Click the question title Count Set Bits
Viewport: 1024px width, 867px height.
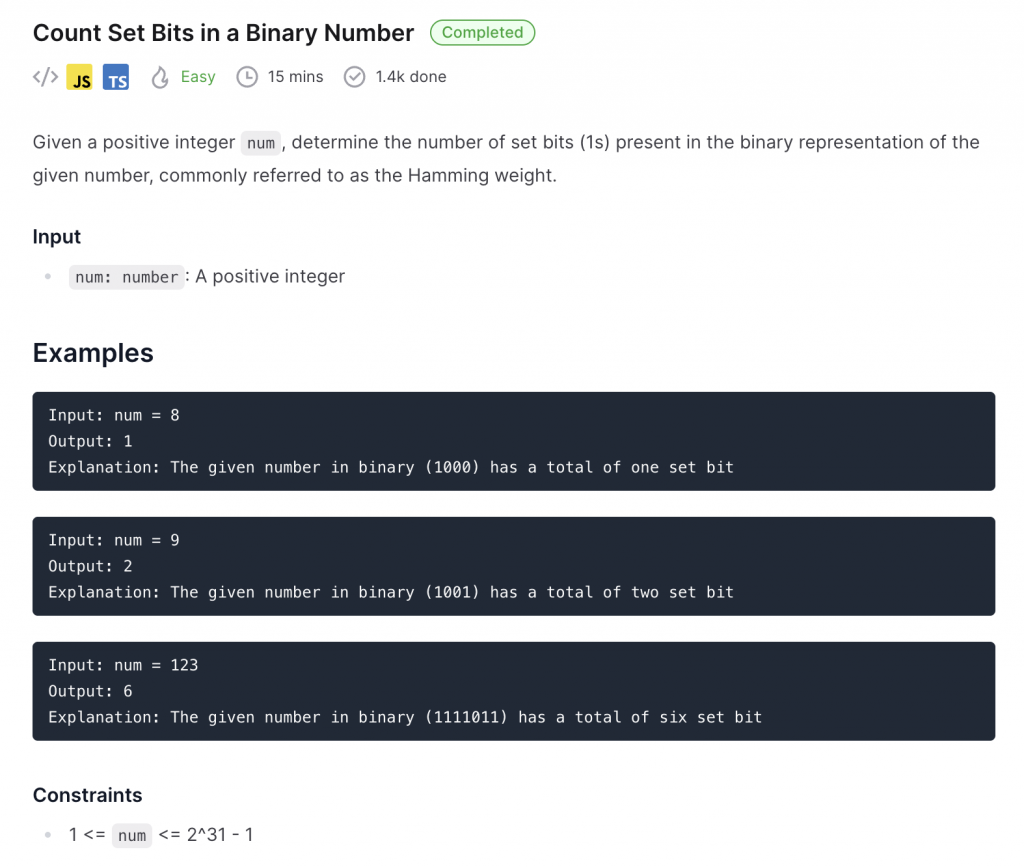click(x=223, y=33)
